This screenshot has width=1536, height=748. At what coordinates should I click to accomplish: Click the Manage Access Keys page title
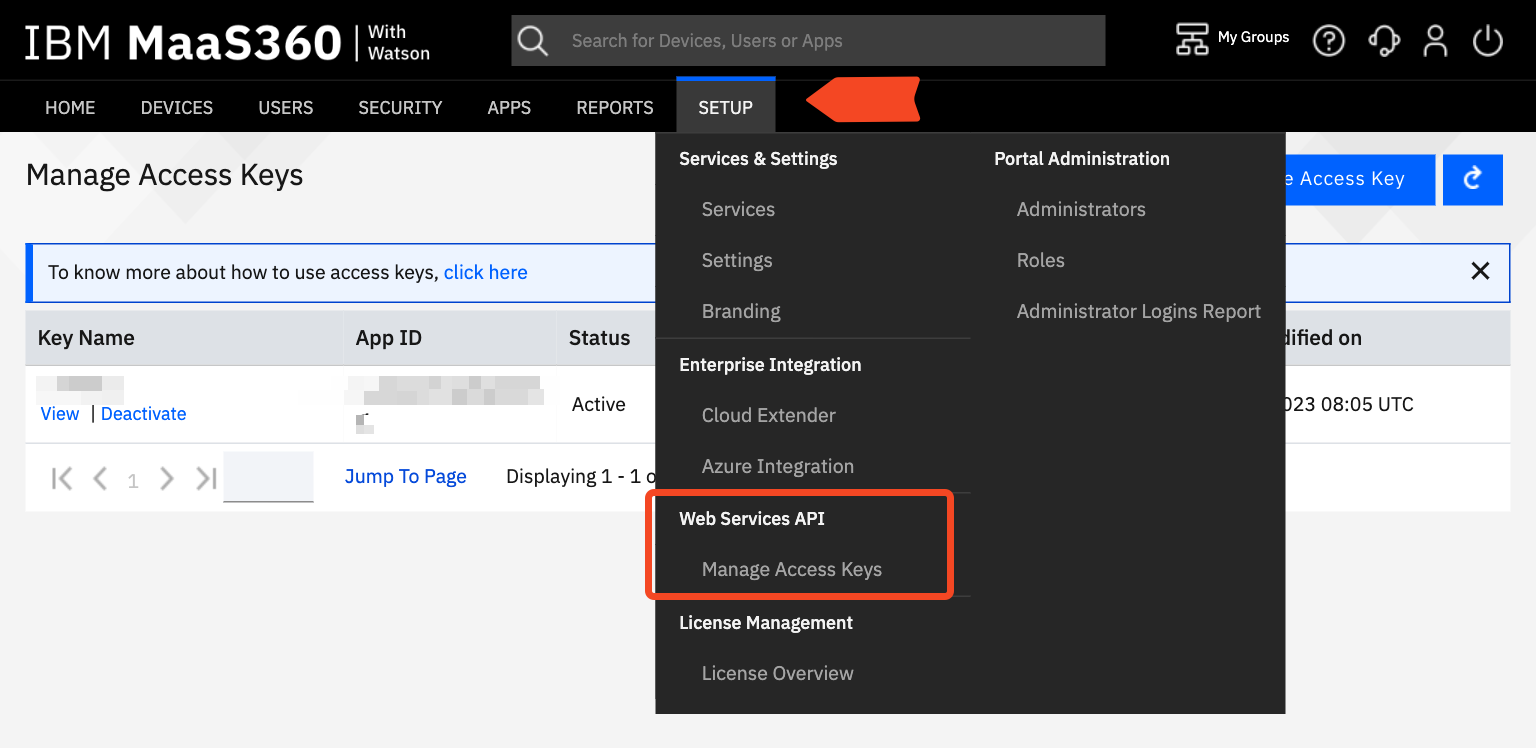coord(165,175)
